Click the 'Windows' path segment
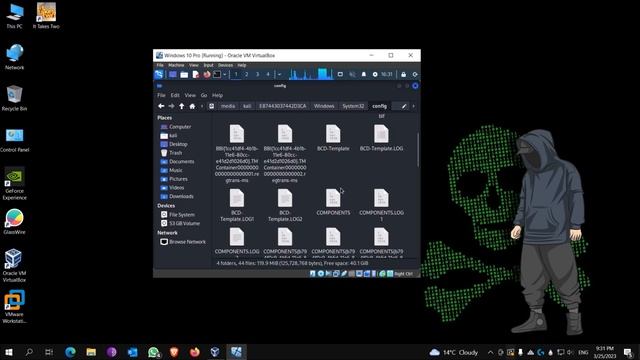The width and height of the screenshot is (640, 360). pos(324,106)
